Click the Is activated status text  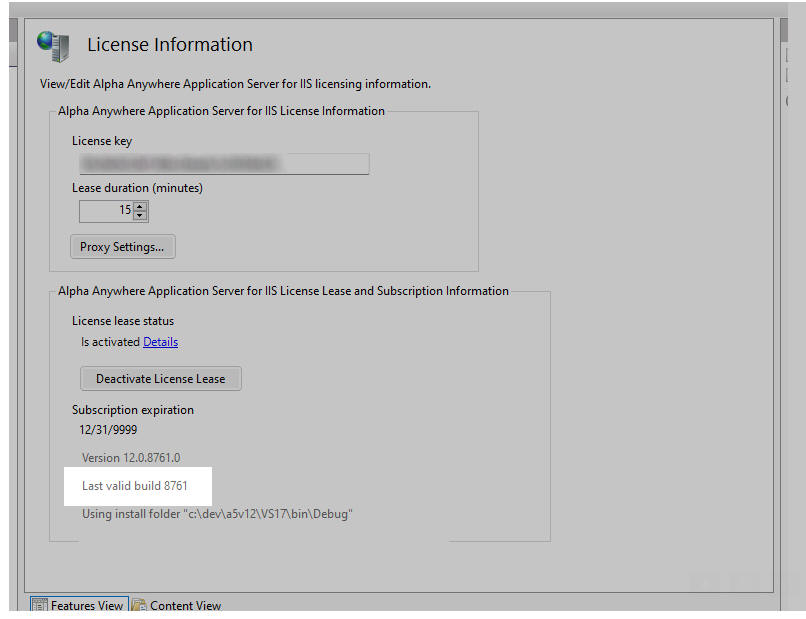tap(111, 342)
